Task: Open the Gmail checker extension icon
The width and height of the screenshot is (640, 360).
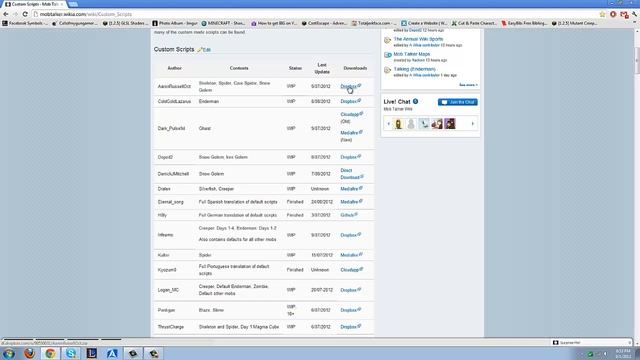Action: pyautogui.click(x=624, y=14)
